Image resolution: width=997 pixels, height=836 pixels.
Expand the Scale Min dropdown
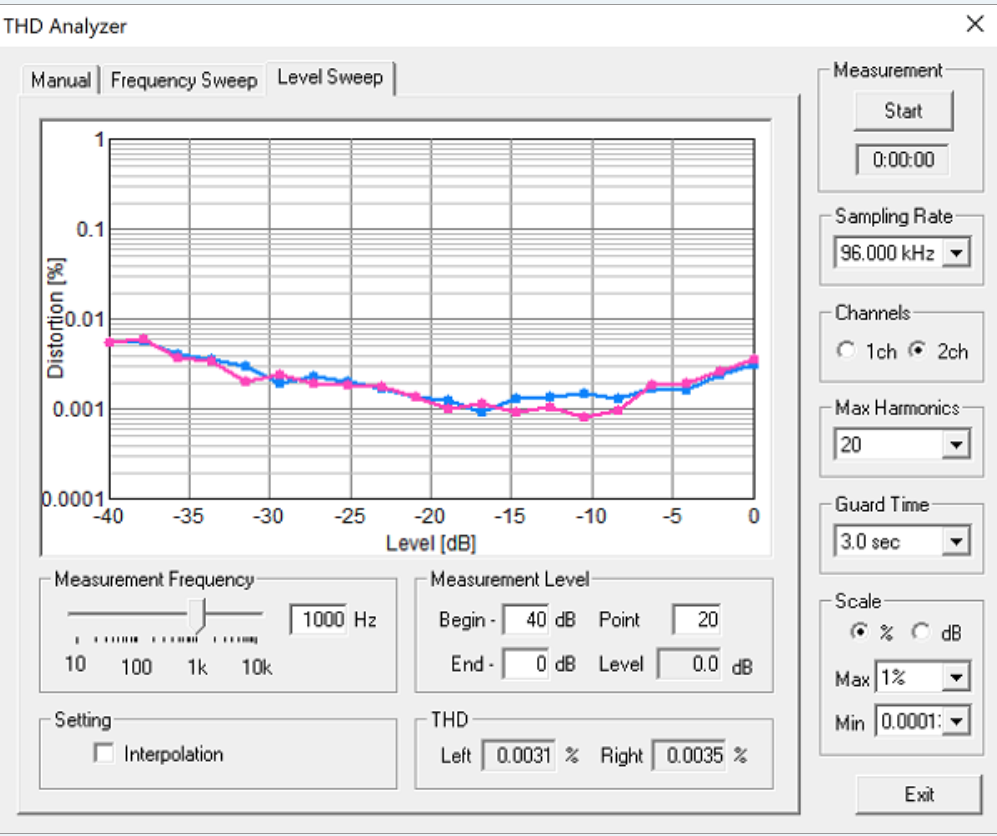(x=956, y=722)
